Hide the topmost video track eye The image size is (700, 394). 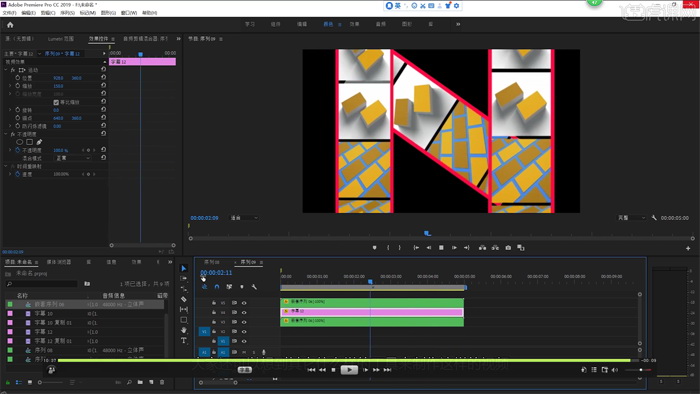click(x=244, y=303)
